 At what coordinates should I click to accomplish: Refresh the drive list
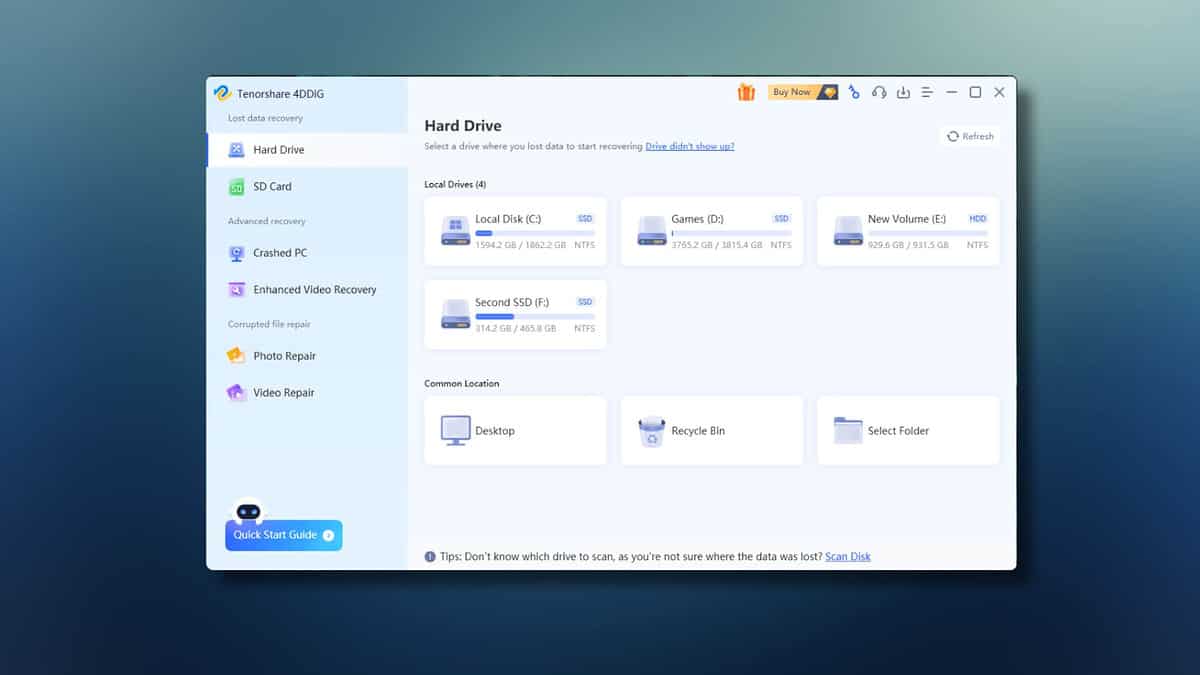970,136
